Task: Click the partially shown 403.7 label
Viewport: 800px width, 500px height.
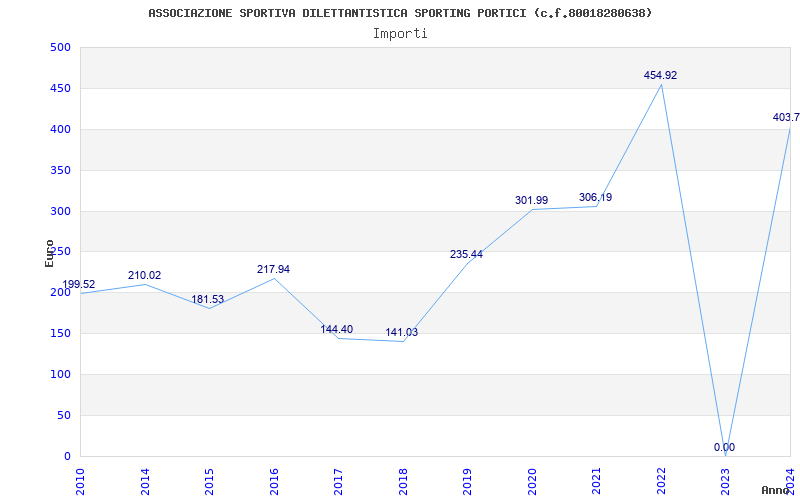Action: pyautogui.click(x=786, y=117)
